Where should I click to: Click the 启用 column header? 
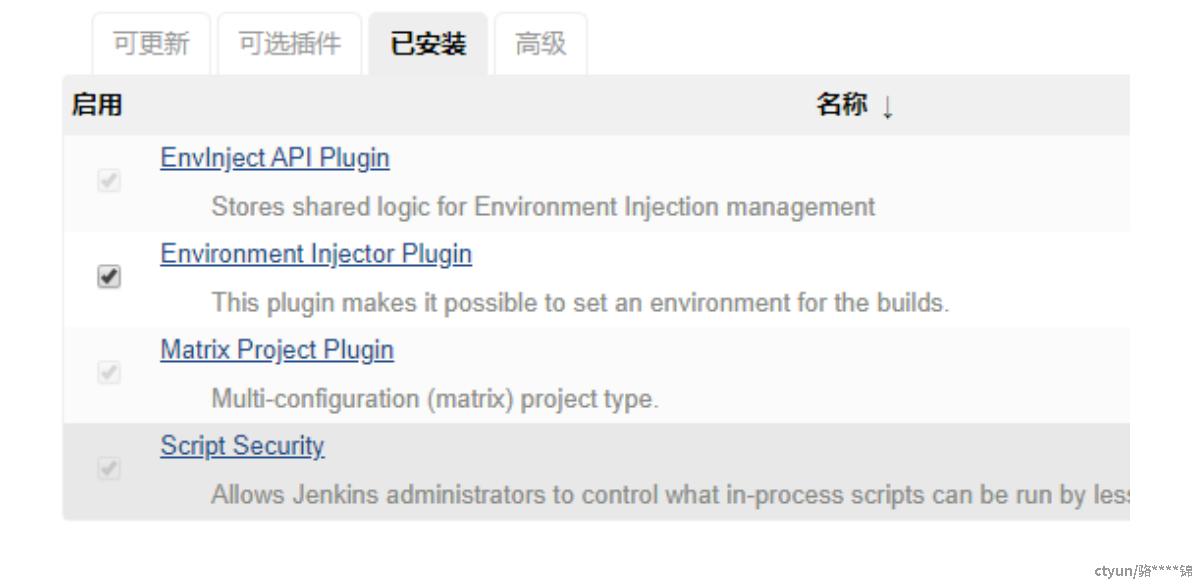(x=97, y=104)
